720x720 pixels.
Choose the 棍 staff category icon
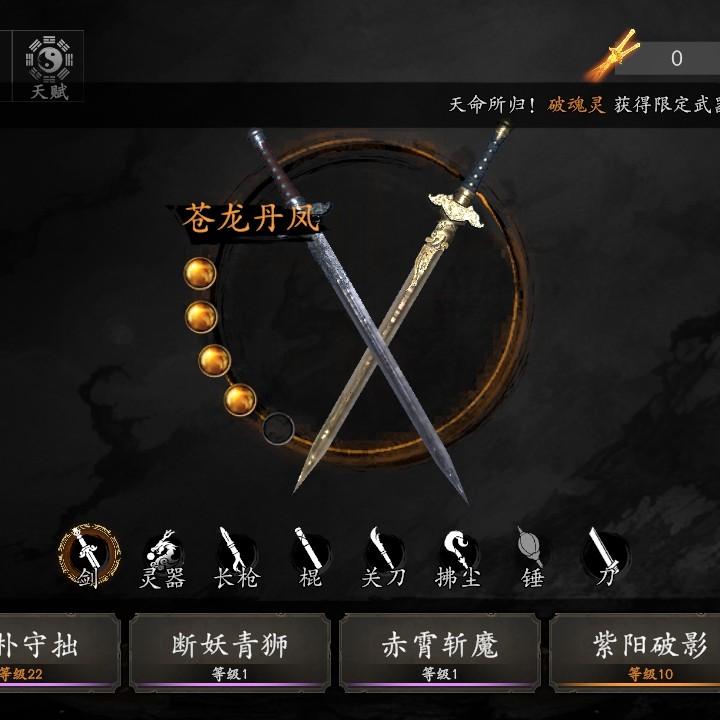click(x=310, y=557)
